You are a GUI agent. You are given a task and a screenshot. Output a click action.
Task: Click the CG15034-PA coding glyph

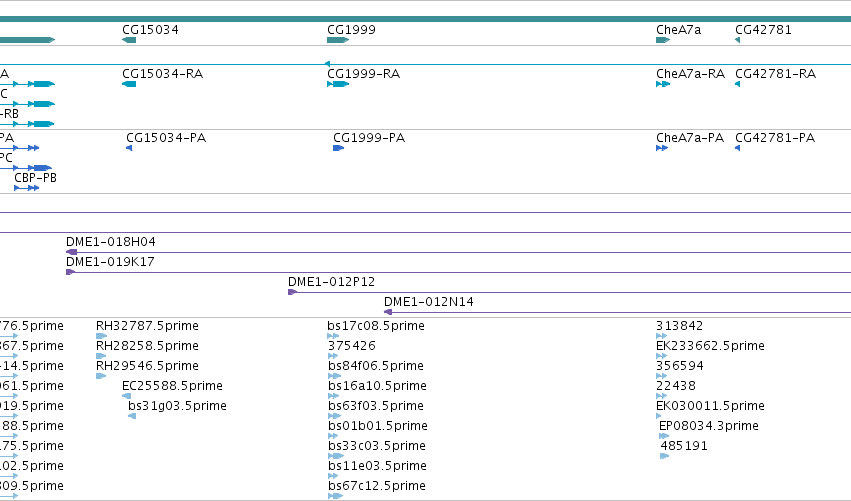pos(129,148)
